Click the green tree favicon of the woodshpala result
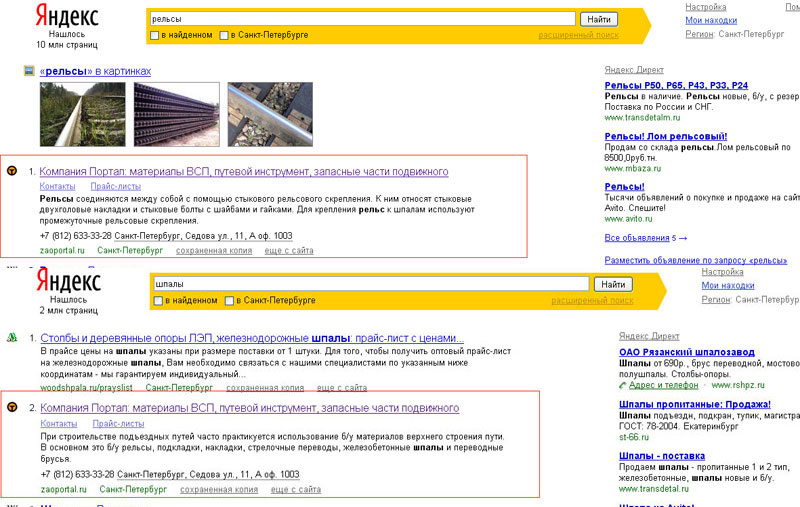This screenshot has height=507, width=800. [11, 337]
